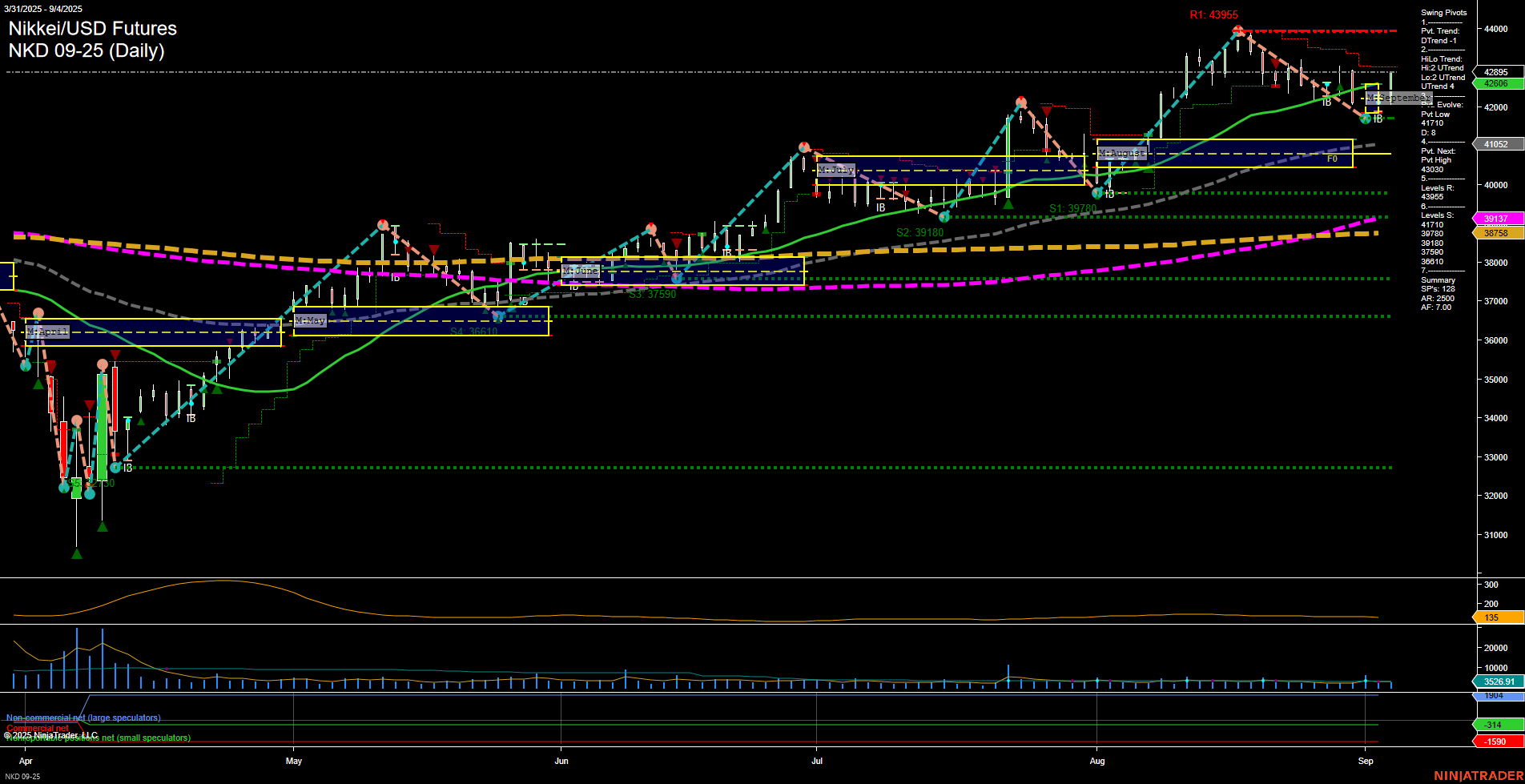Click the Nikkei/USD Futures chart title

(x=92, y=28)
